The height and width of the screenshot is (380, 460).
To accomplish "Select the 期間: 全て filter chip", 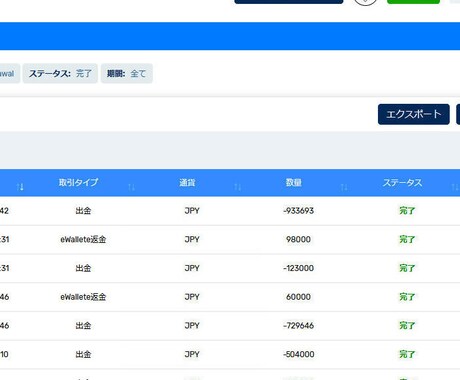I will coord(127,73).
